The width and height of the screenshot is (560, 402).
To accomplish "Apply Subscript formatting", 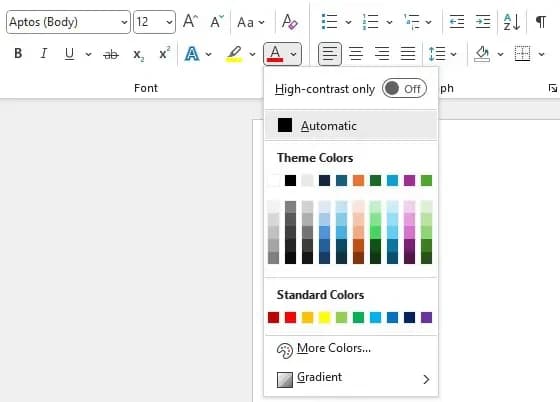I will tap(138, 54).
